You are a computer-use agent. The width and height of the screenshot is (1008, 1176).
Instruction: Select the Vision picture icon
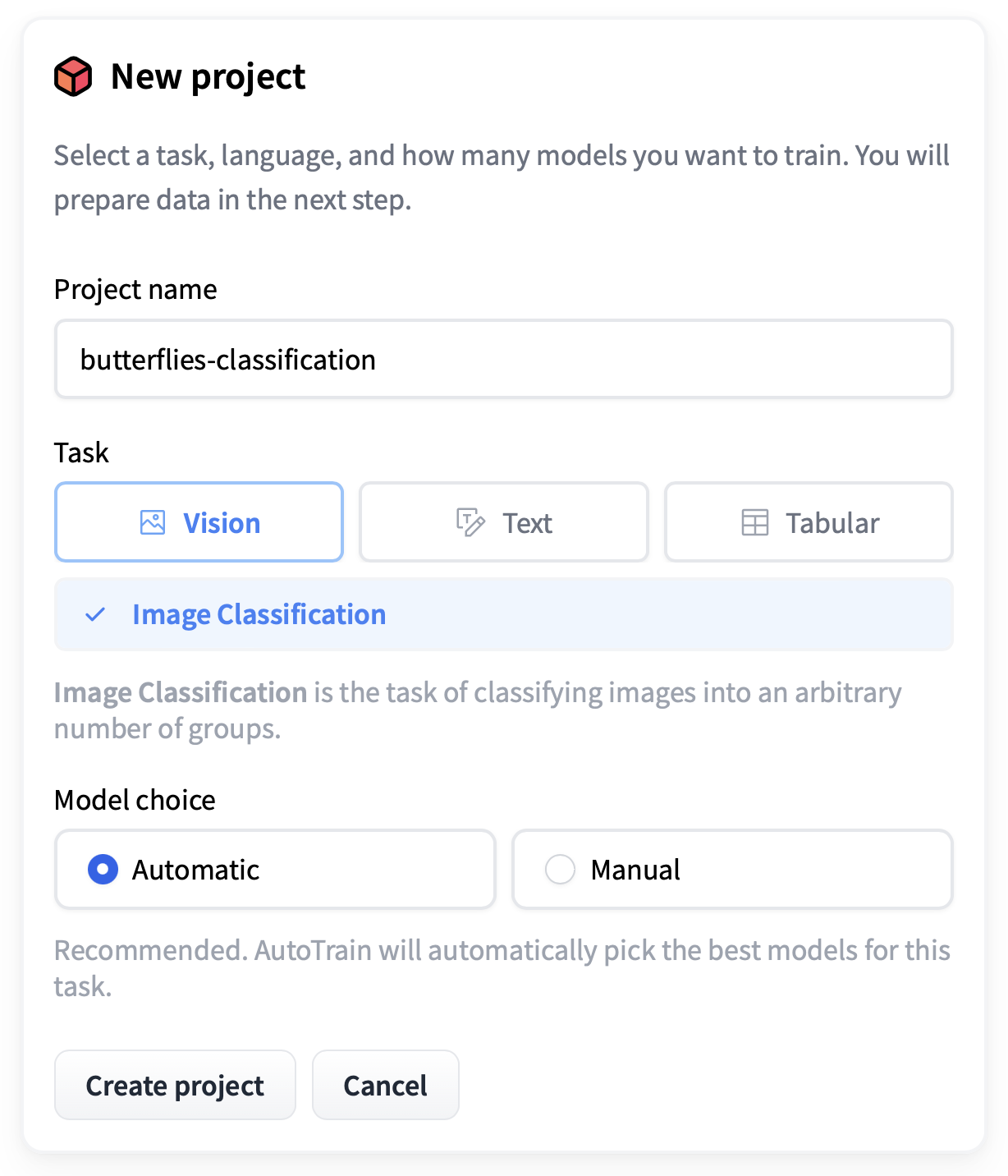[x=152, y=521]
